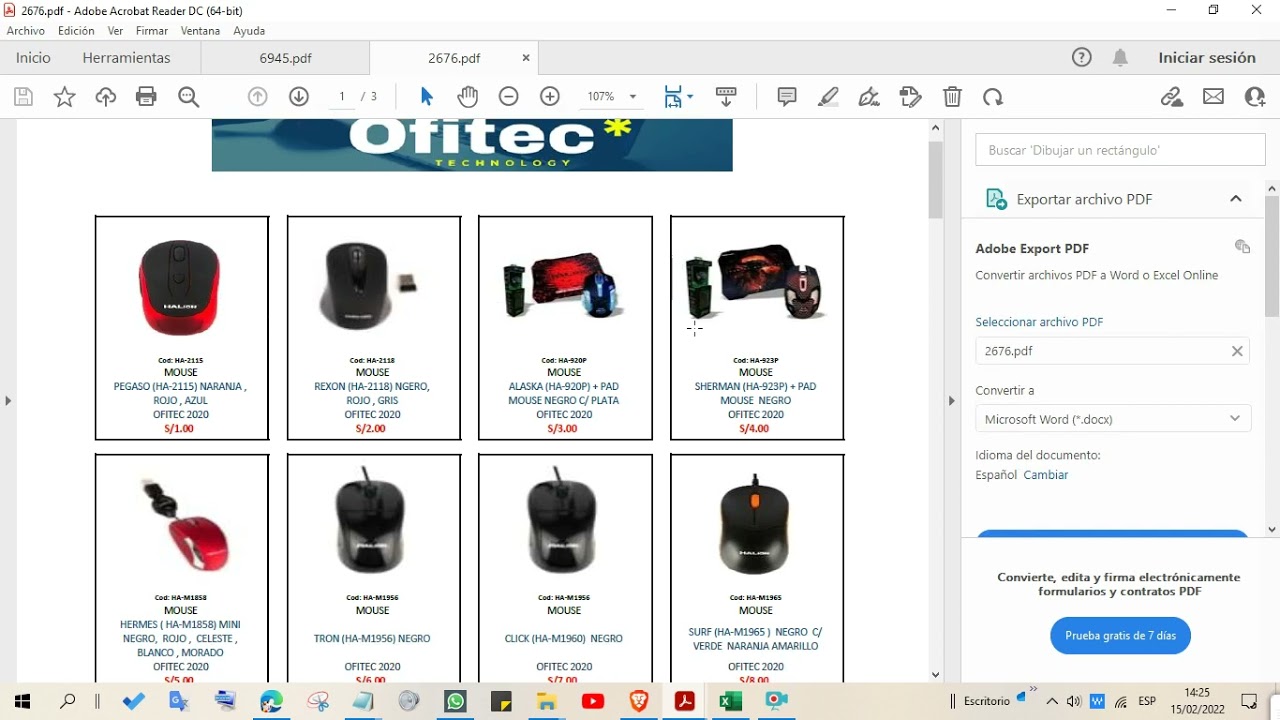The width and height of the screenshot is (1280, 720).
Task: Click the cloud upload icon
Action: tap(106, 97)
